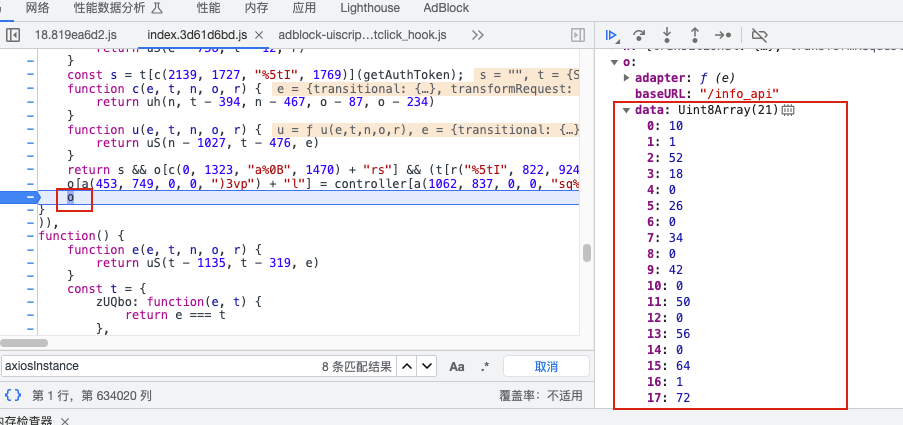Close the 内存检查器 panel tab

64,421
